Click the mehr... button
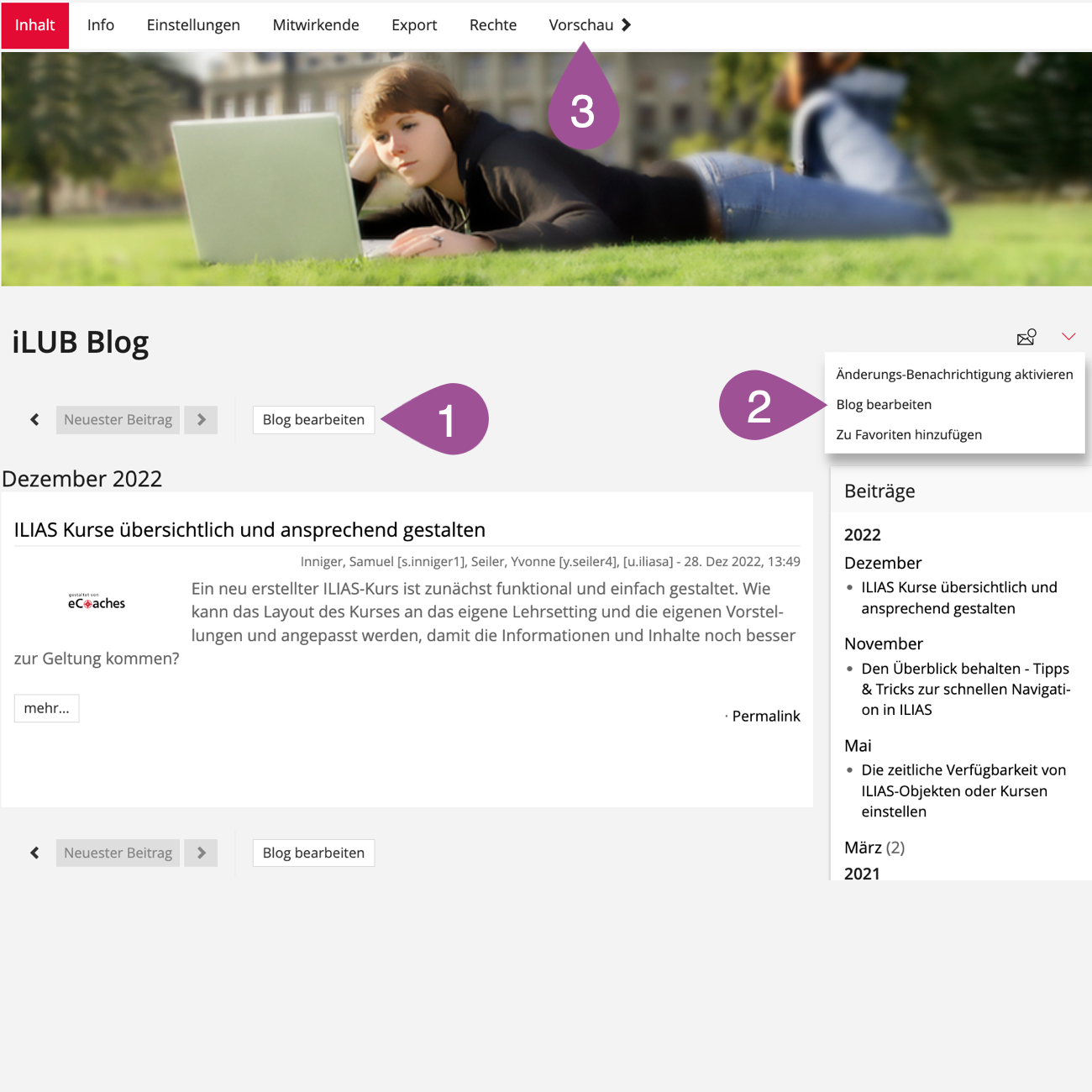 pyautogui.click(x=47, y=708)
